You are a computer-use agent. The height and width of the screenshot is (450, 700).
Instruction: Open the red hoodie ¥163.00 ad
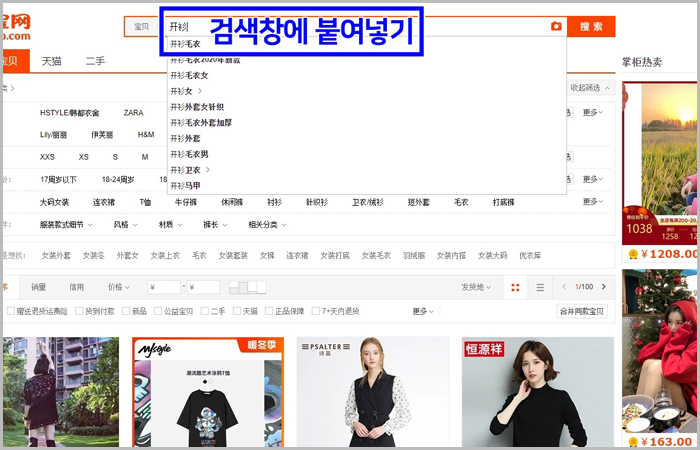[x=659, y=353]
